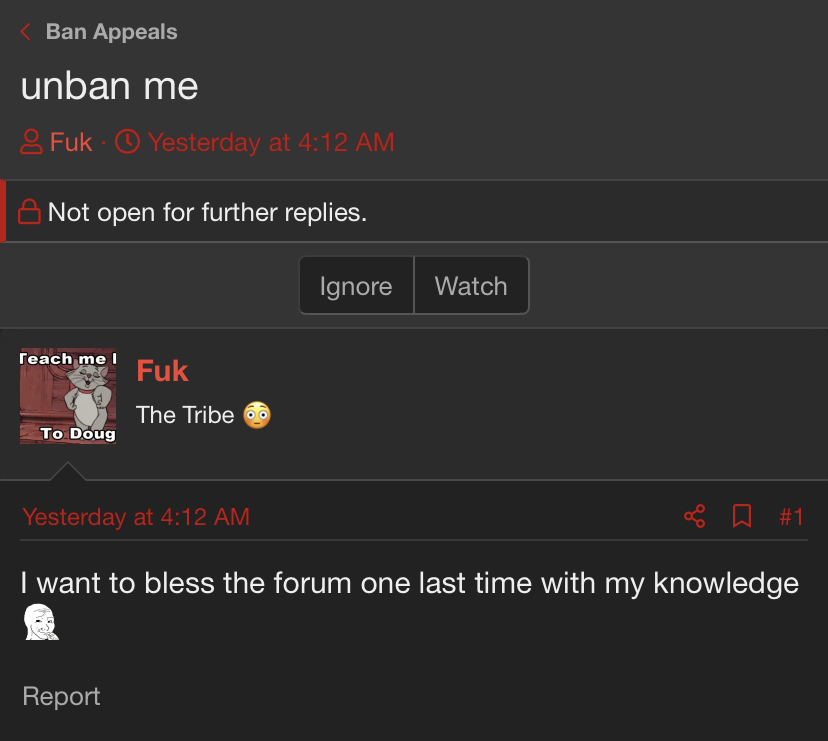The image size is (828, 741).
Task: Click the clock icon in thread header
Action: click(127, 142)
